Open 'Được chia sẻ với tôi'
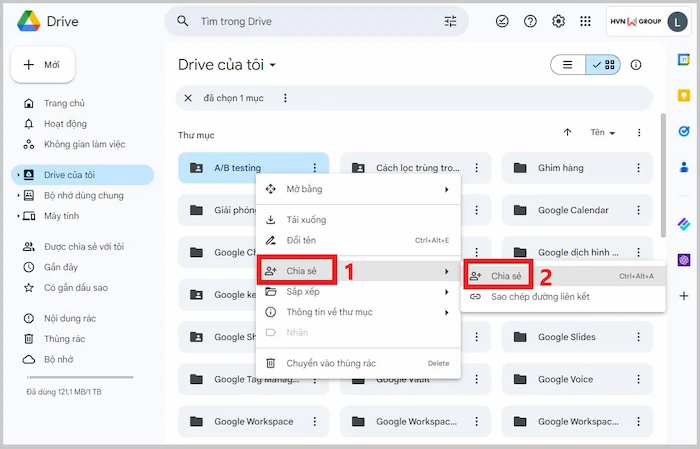Viewport: 700px width, 449px height. coord(82,247)
